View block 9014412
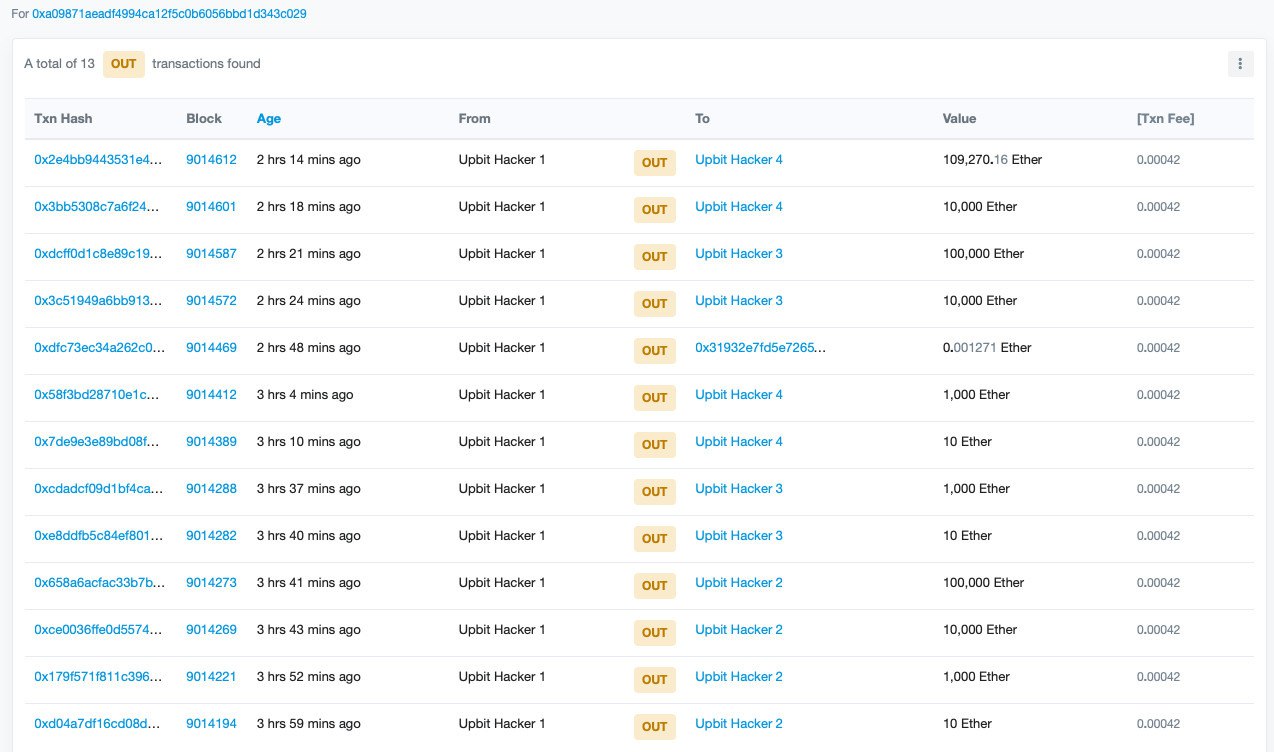1274x752 pixels. click(x=211, y=394)
